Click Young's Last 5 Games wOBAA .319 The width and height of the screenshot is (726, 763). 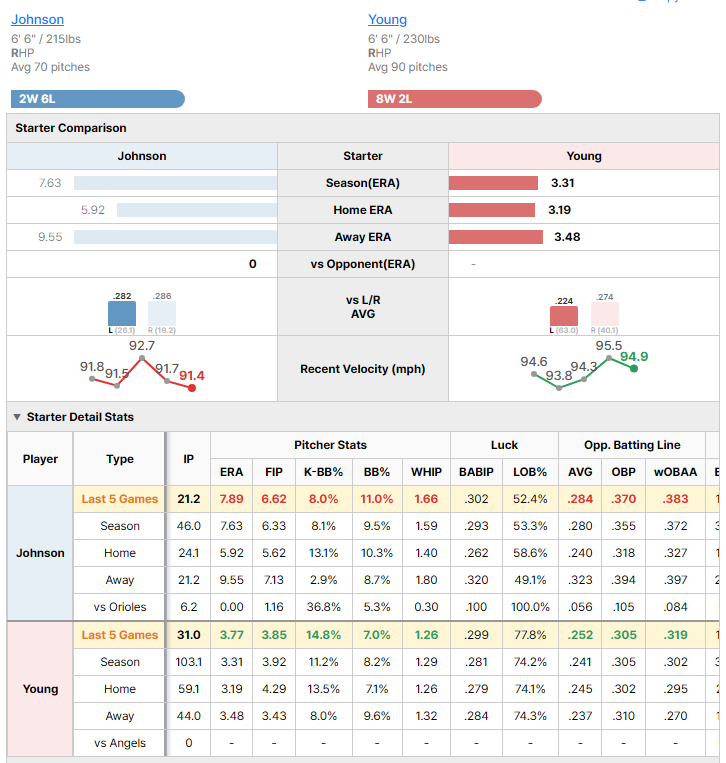pos(675,635)
